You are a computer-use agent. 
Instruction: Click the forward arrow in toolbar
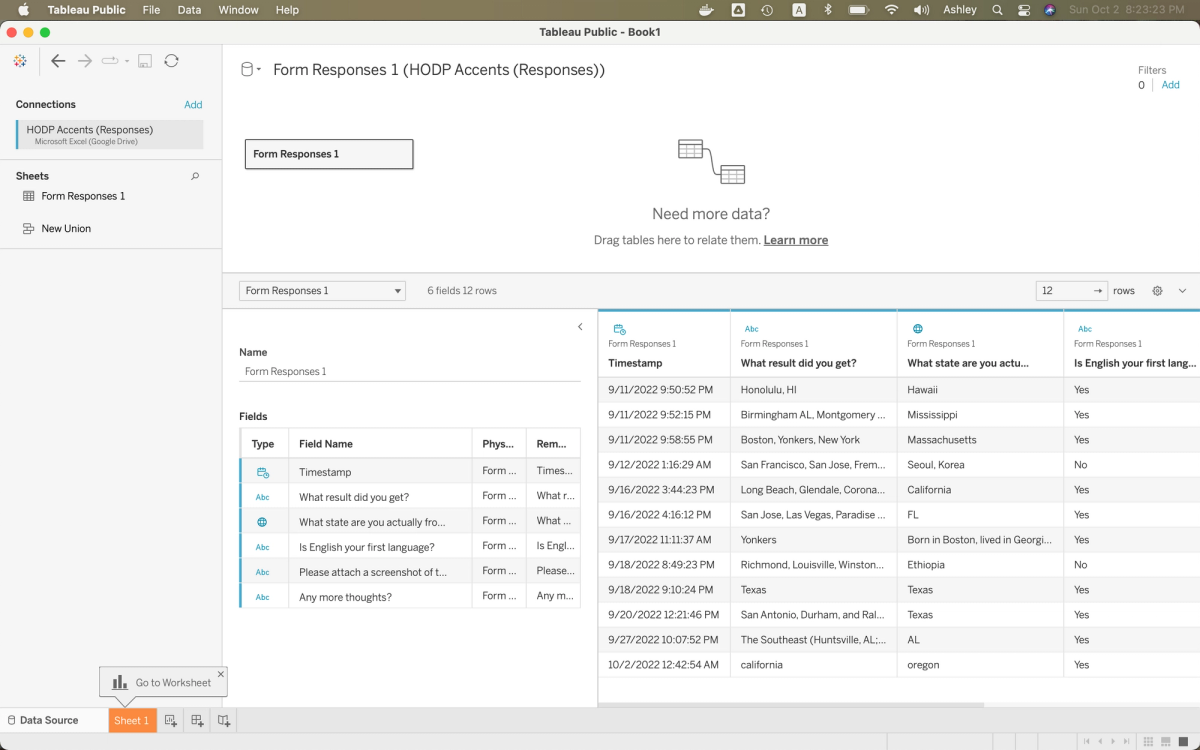pos(85,61)
